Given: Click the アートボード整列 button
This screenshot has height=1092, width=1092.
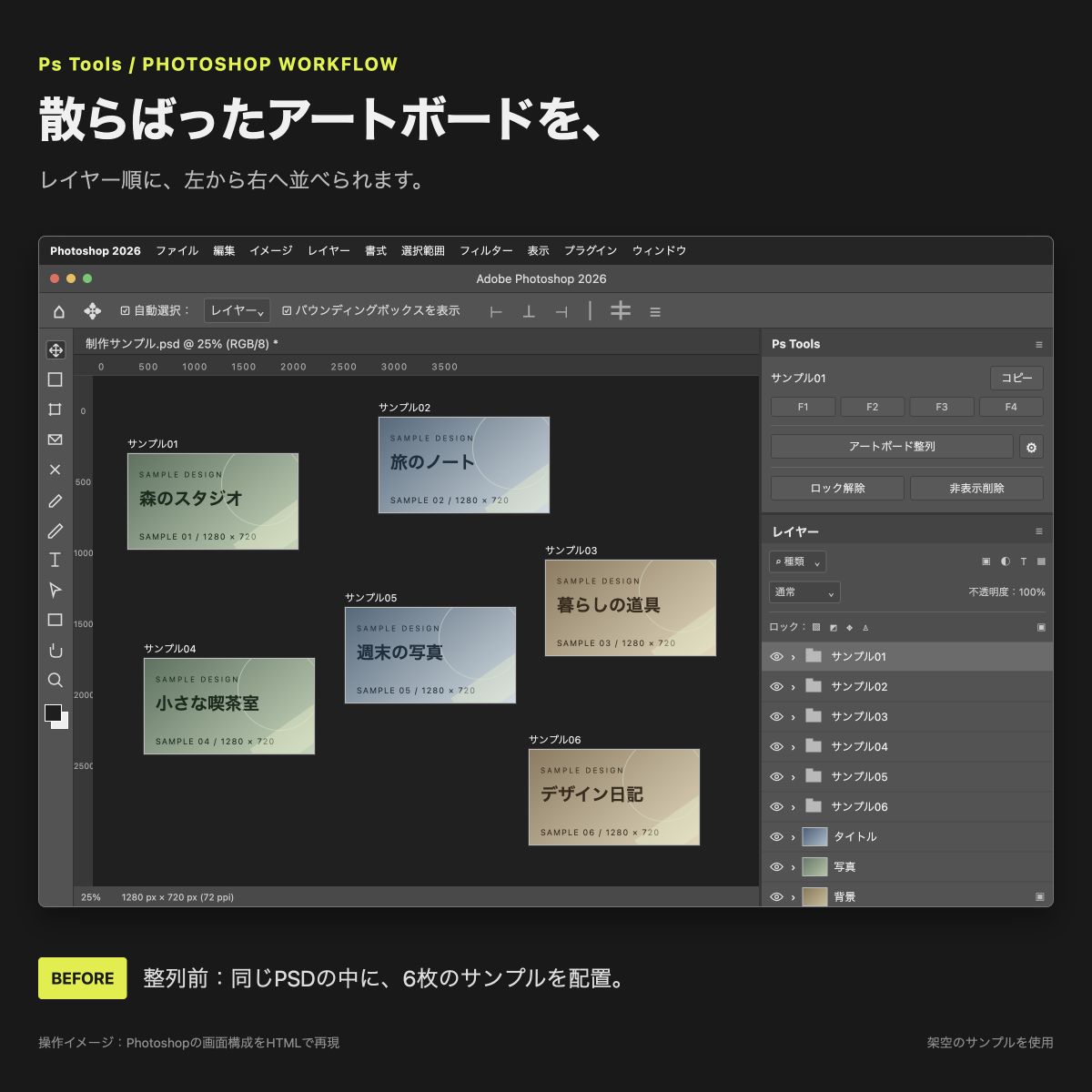Looking at the screenshot, I should coord(892,447).
